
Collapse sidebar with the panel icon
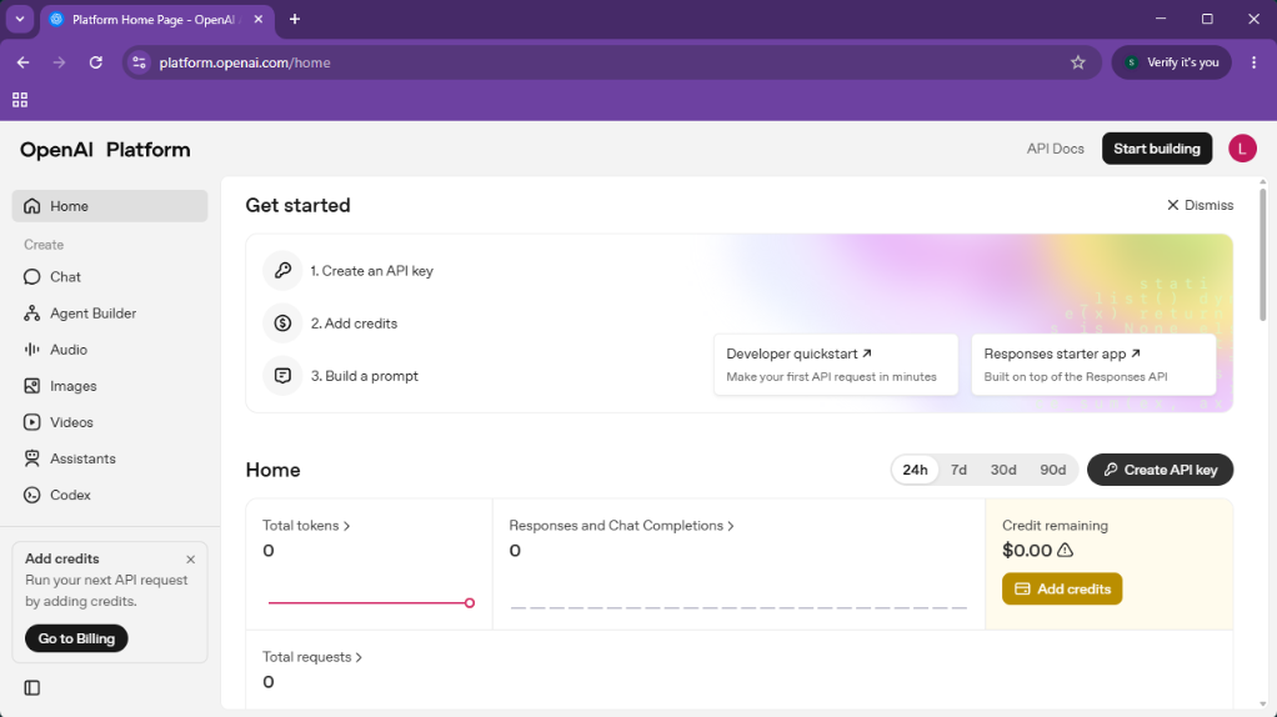click(32, 688)
